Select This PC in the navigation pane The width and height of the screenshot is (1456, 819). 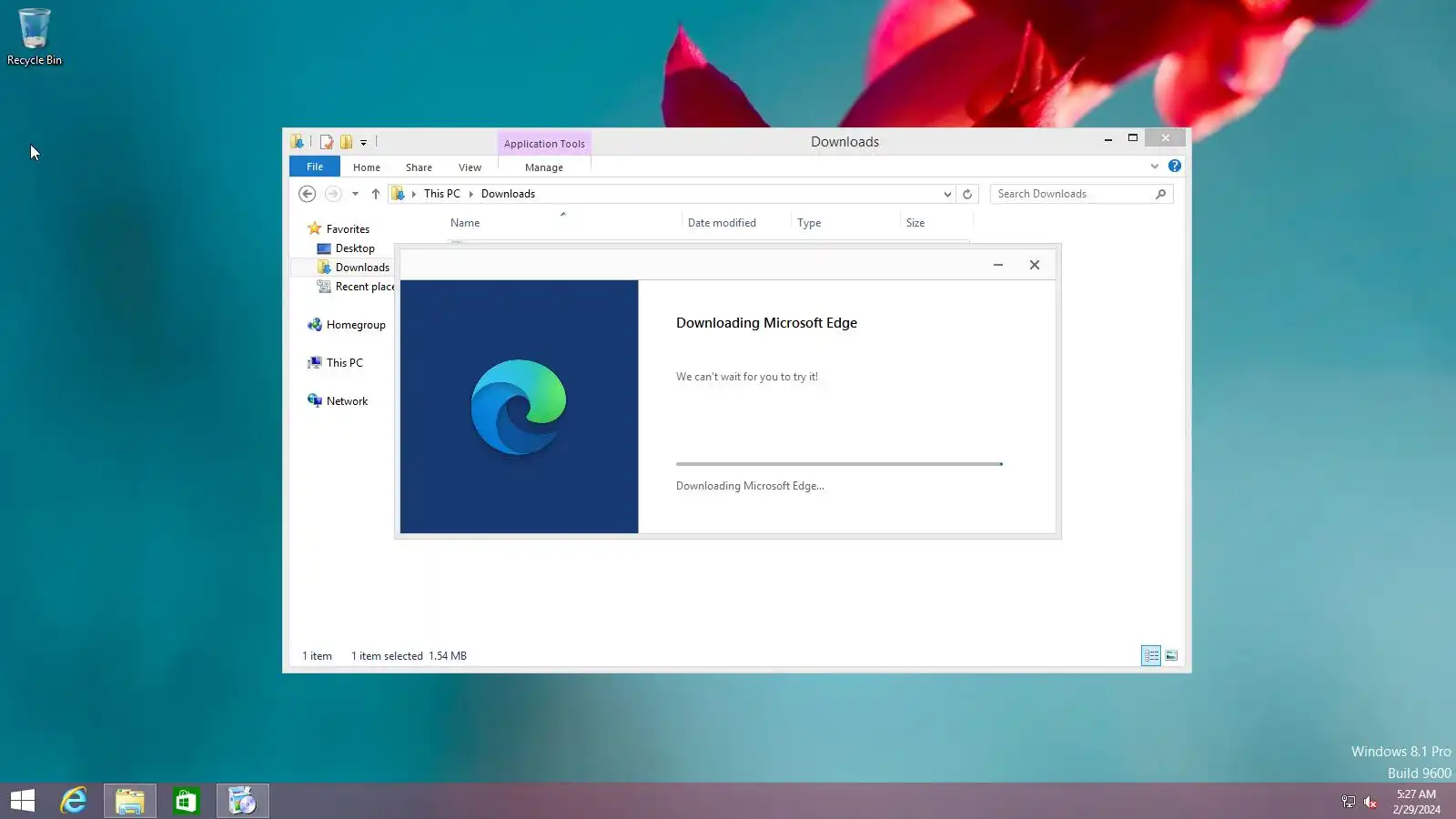tap(335, 363)
